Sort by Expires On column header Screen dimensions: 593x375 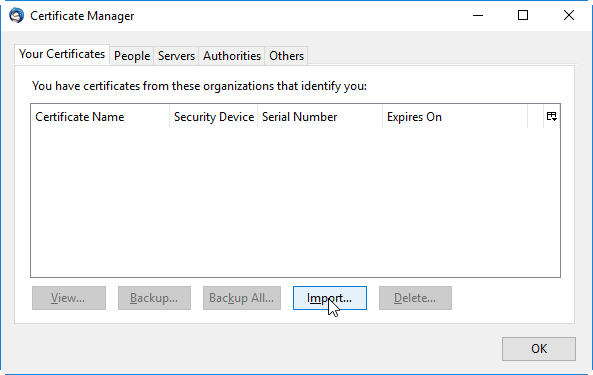tap(455, 117)
